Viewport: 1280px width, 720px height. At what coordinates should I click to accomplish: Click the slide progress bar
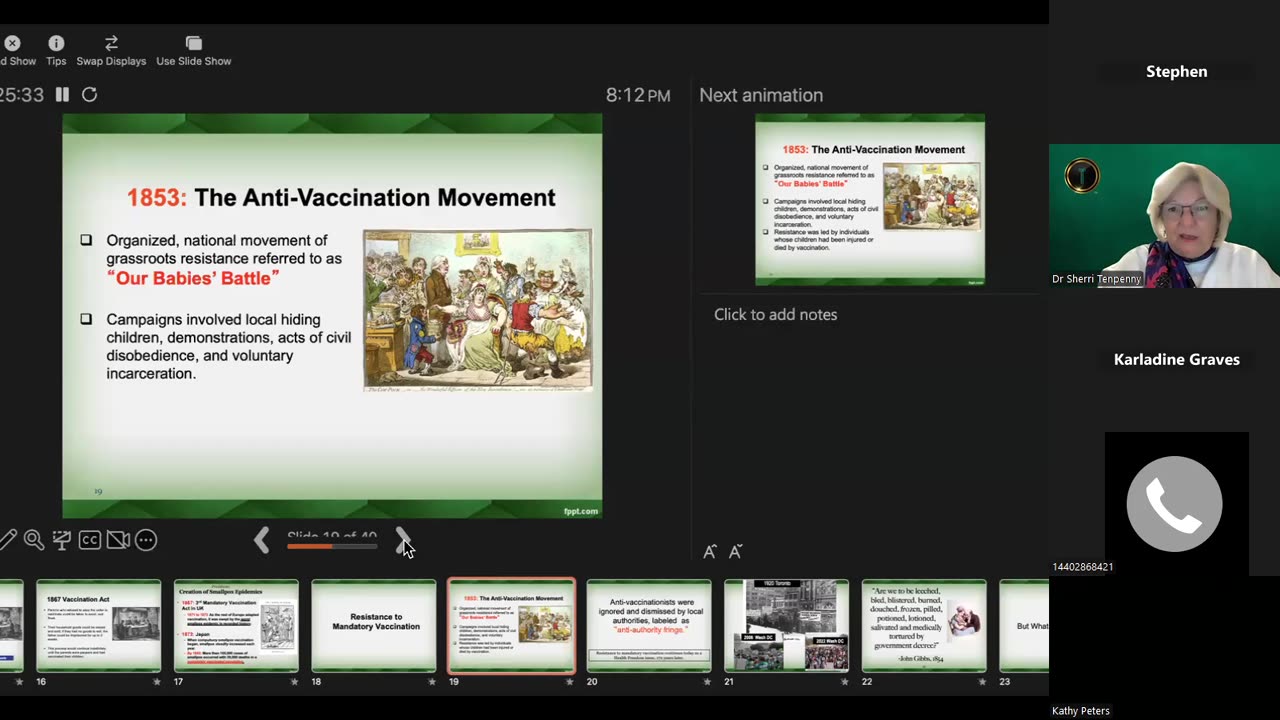coord(332,546)
